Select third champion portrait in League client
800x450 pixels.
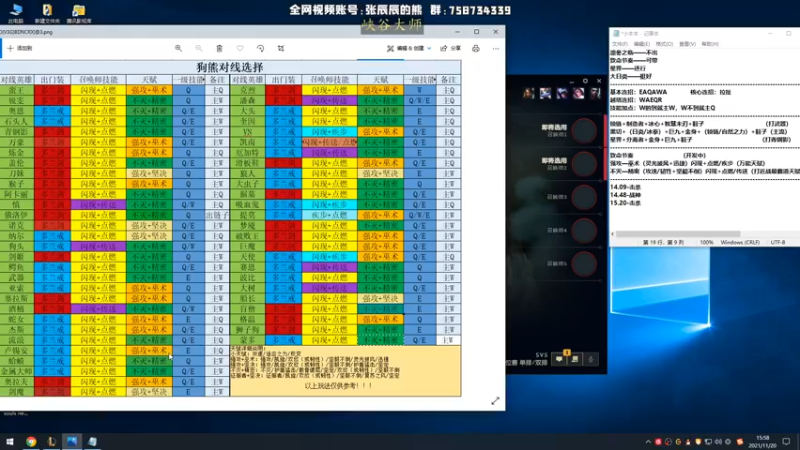(x=562, y=93)
